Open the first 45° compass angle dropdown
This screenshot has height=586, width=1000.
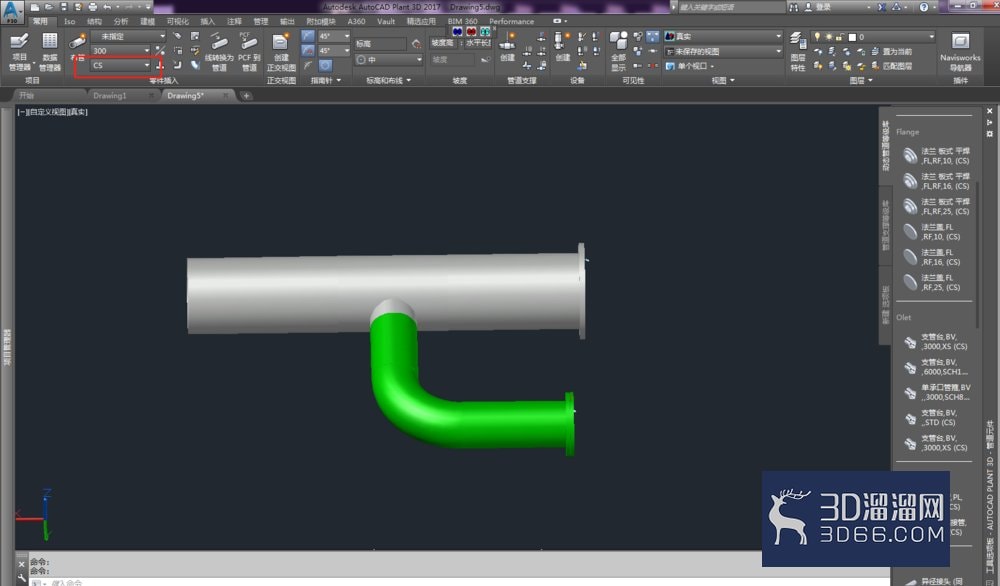point(335,36)
